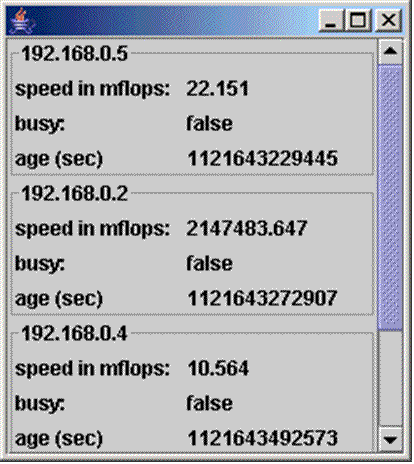This screenshot has height=464, width=414.
Task: Click speed value 2147483.647
Action: 246,229
